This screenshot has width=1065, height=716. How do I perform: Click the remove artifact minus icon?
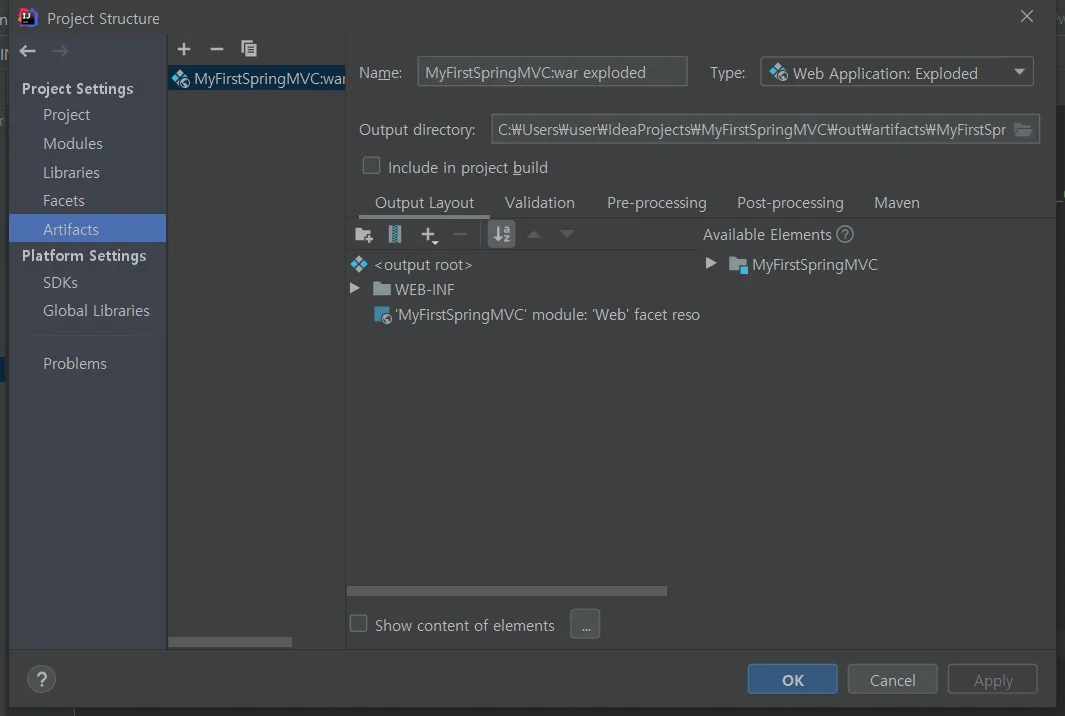[216, 49]
